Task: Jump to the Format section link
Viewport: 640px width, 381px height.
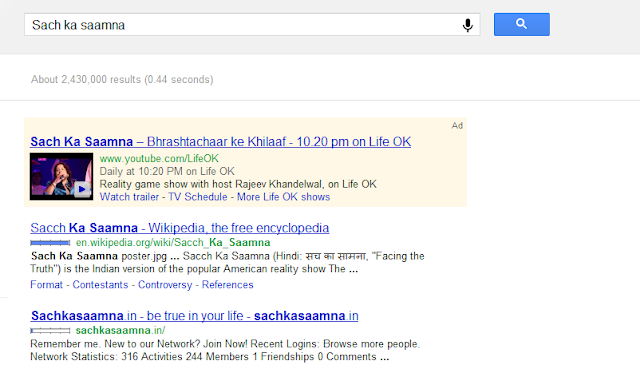Action: [x=47, y=285]
